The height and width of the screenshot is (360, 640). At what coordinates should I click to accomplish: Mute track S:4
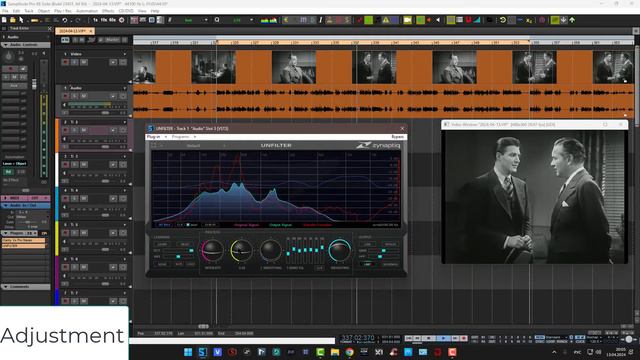[84, 198]
